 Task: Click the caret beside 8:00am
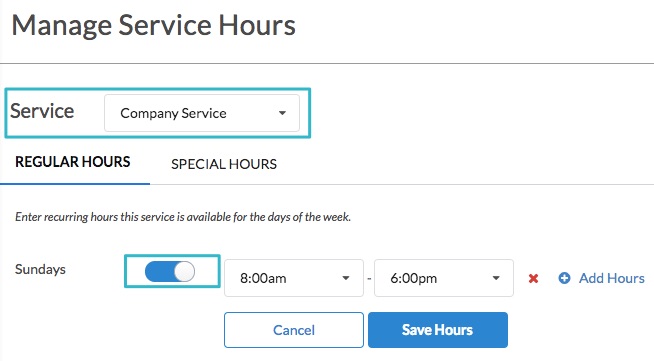[346, 278]
